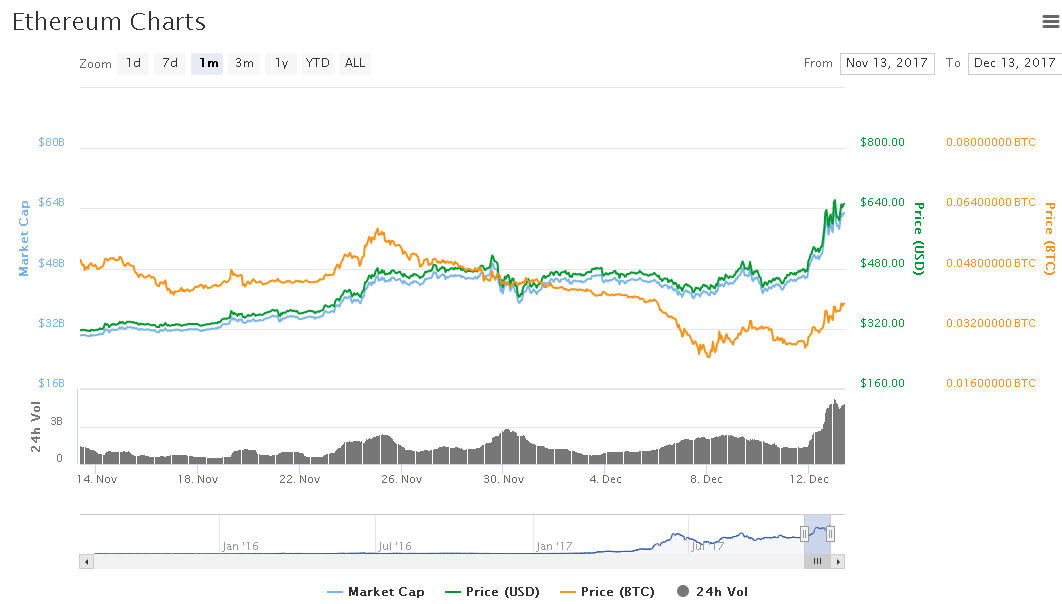
Task: Toggle Market Cap series in legend
Action: point(376,592)
